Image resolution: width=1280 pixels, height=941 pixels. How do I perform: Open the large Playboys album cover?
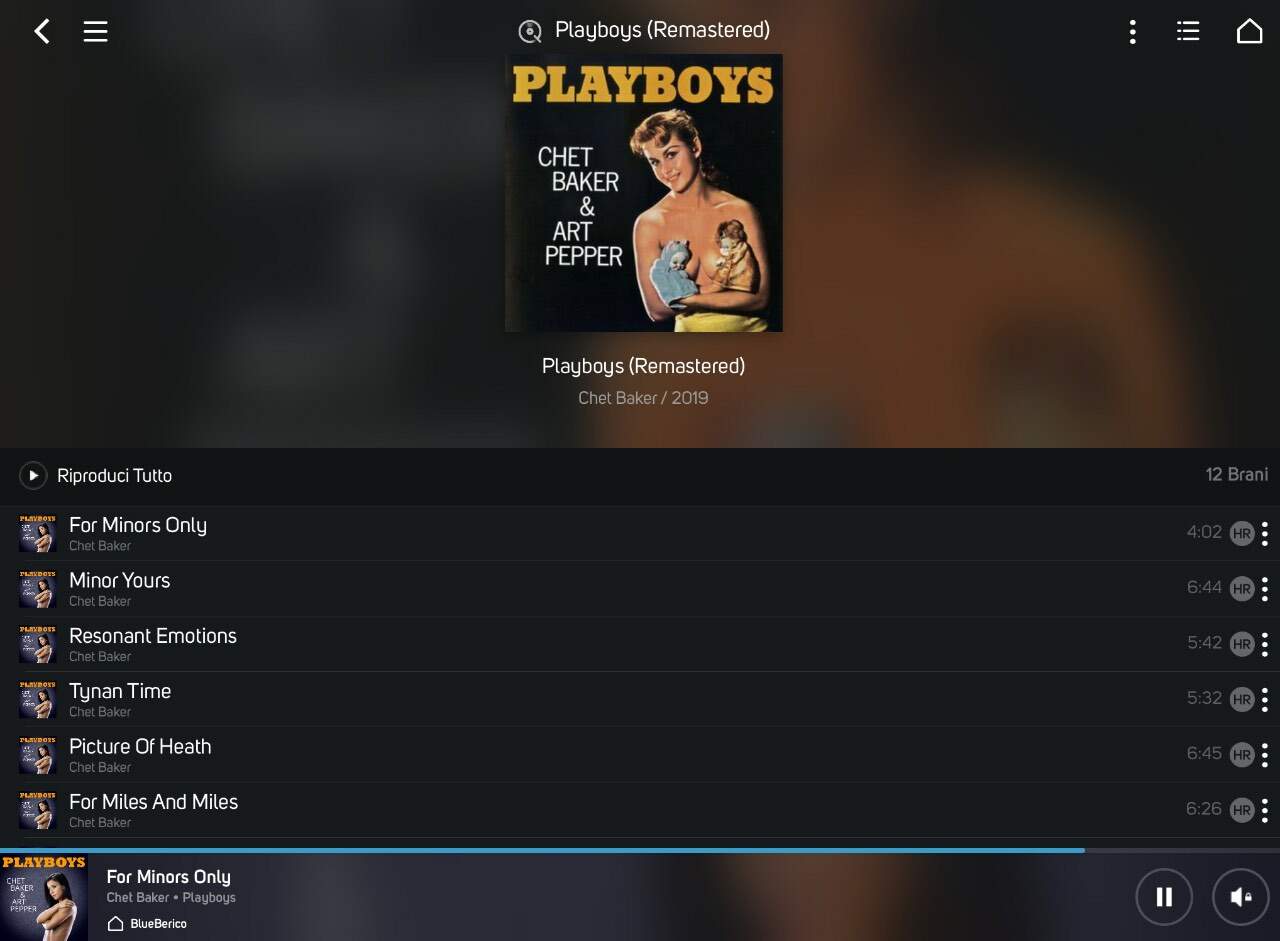pyautogui.click(x=644, y=193)
